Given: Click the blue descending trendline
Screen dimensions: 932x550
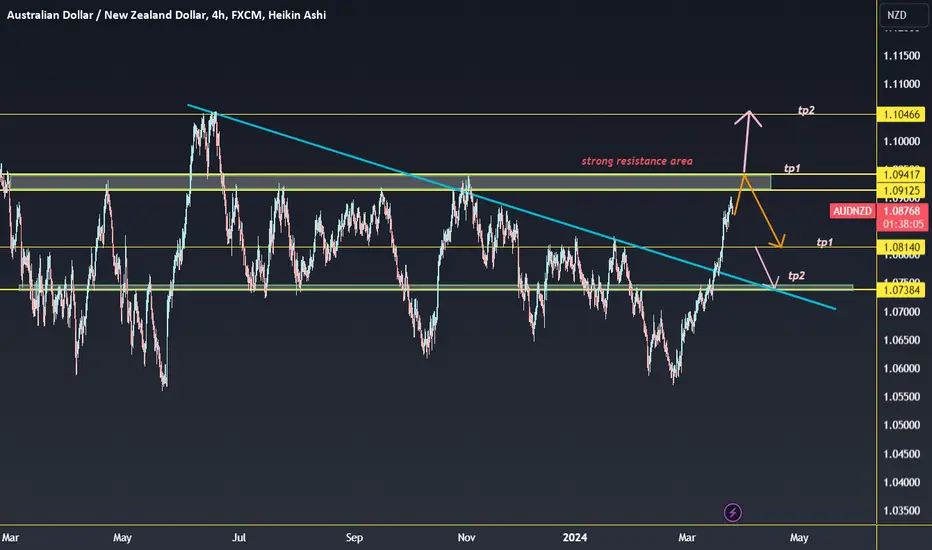Looking at the screenshot, I should (511, 206).
